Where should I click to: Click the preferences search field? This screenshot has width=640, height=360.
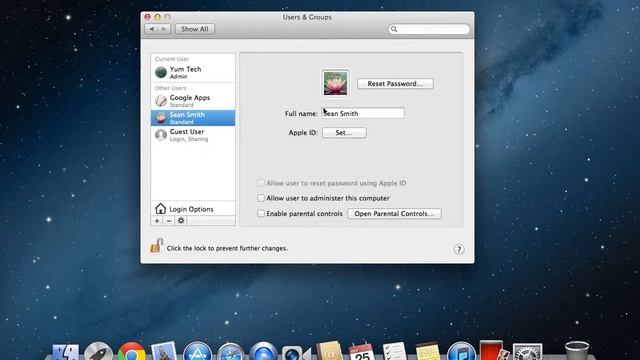pos(429,29)
